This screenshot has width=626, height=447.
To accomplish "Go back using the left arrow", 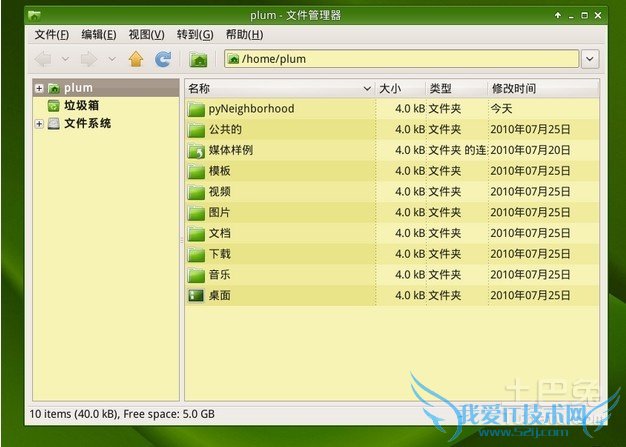I will click(x=43, y=59).
